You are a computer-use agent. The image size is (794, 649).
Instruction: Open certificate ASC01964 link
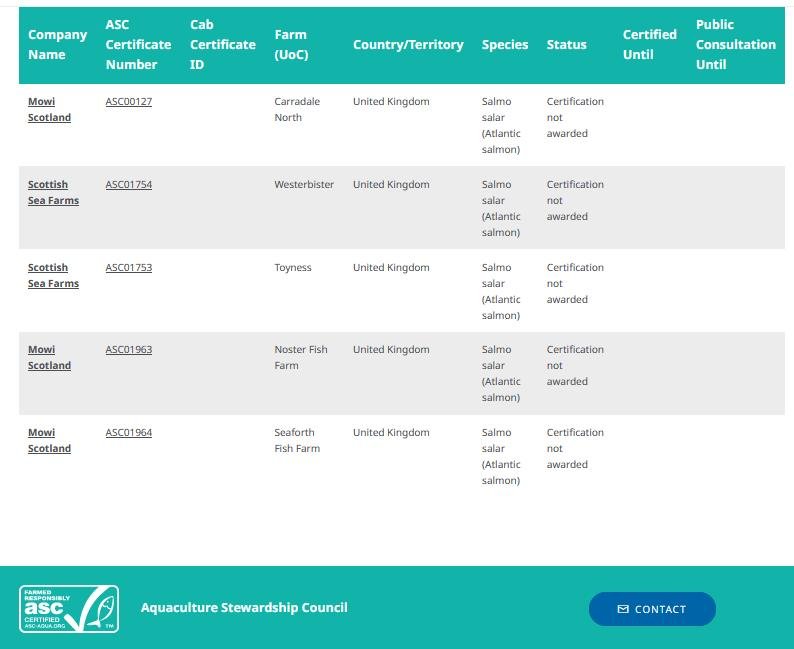(129, 433)
